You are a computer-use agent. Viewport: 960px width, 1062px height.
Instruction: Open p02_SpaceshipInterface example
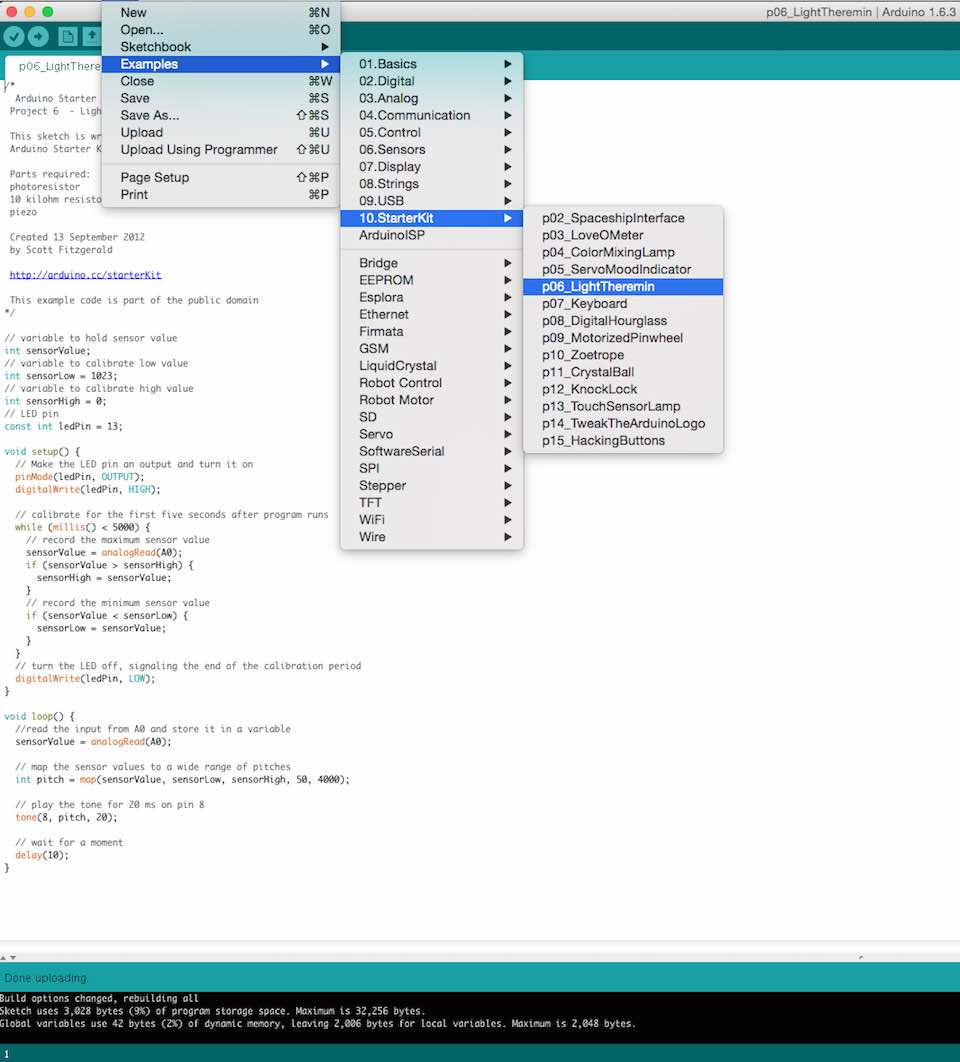click(x=623, y=218)
